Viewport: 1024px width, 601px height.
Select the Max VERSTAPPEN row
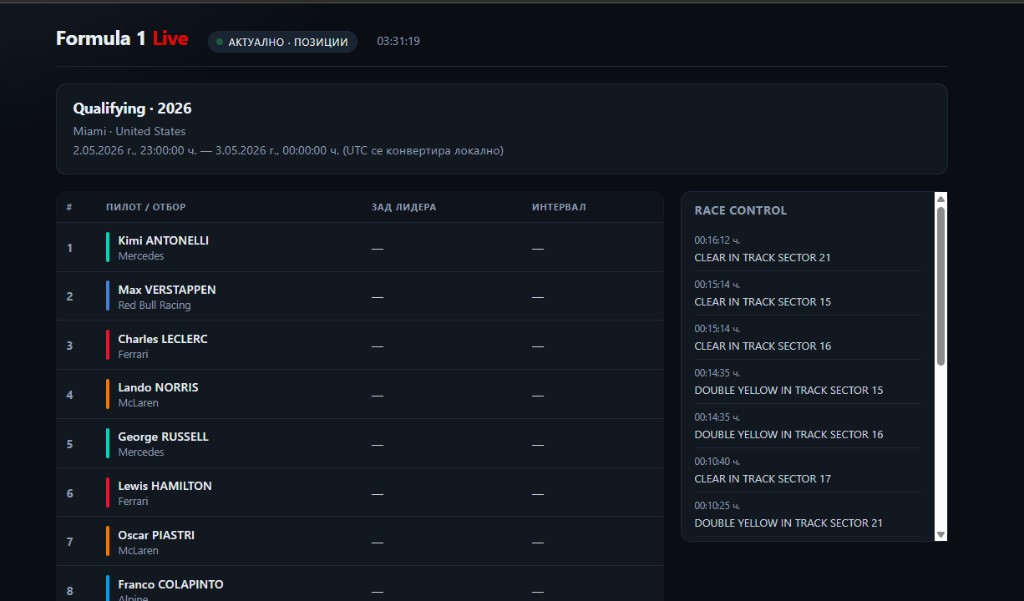point(360,297)
